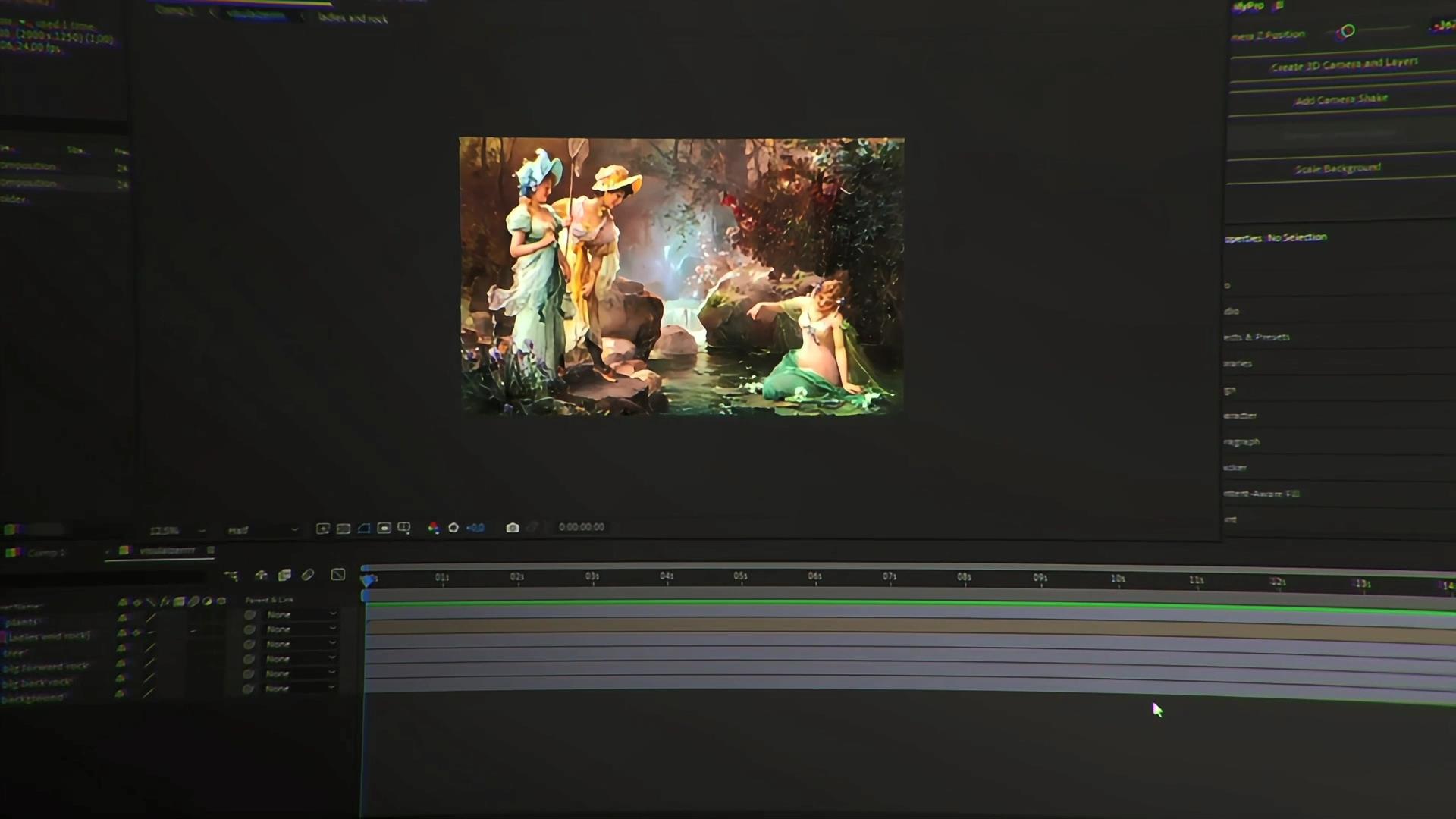
Task: Click Create 3D Camera and Layers button
Action: coord(1344,64)
